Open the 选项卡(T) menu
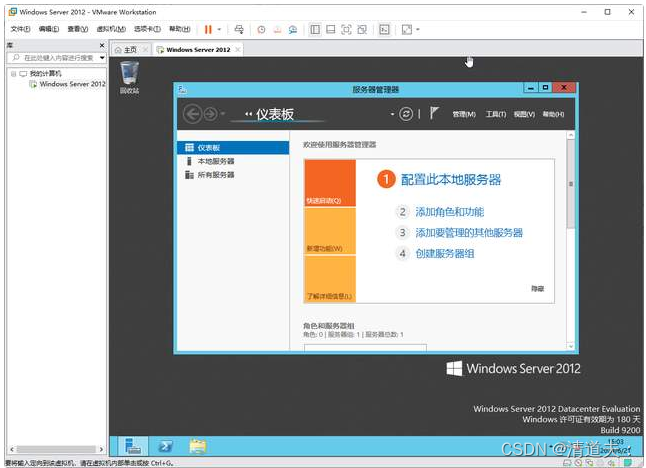Screen dimensions: 646x468 [147, 29]
